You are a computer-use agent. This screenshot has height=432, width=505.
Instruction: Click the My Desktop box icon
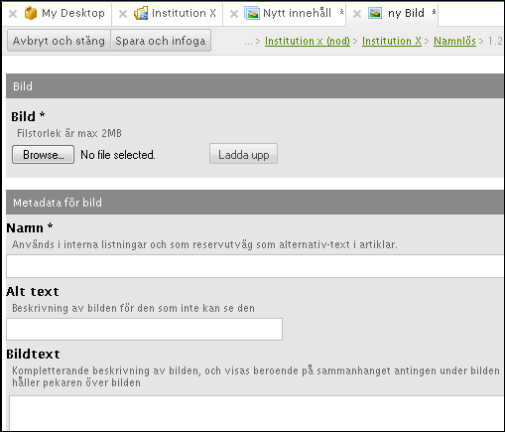pyautogui.click(x=31, y=13)
